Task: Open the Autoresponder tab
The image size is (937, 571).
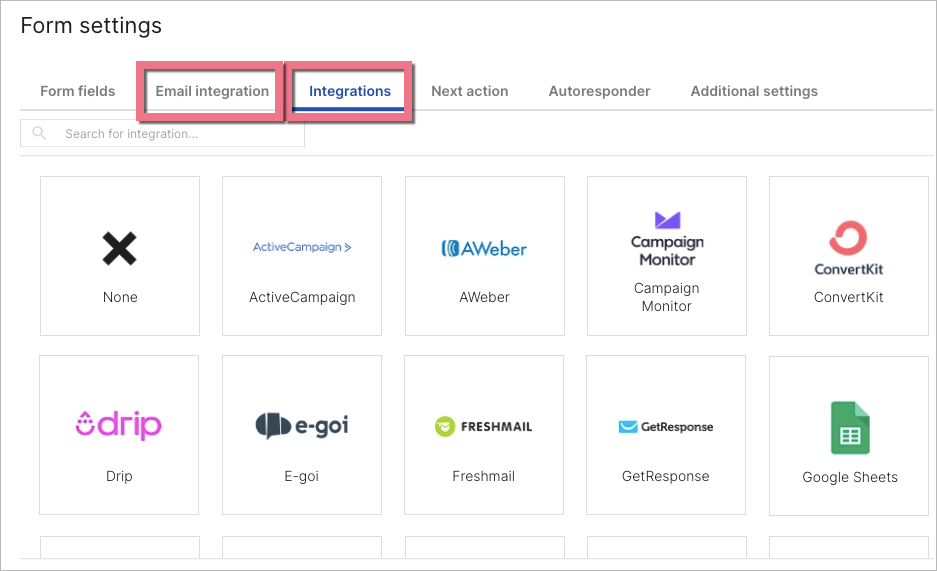Action: [x=599, y=91]
